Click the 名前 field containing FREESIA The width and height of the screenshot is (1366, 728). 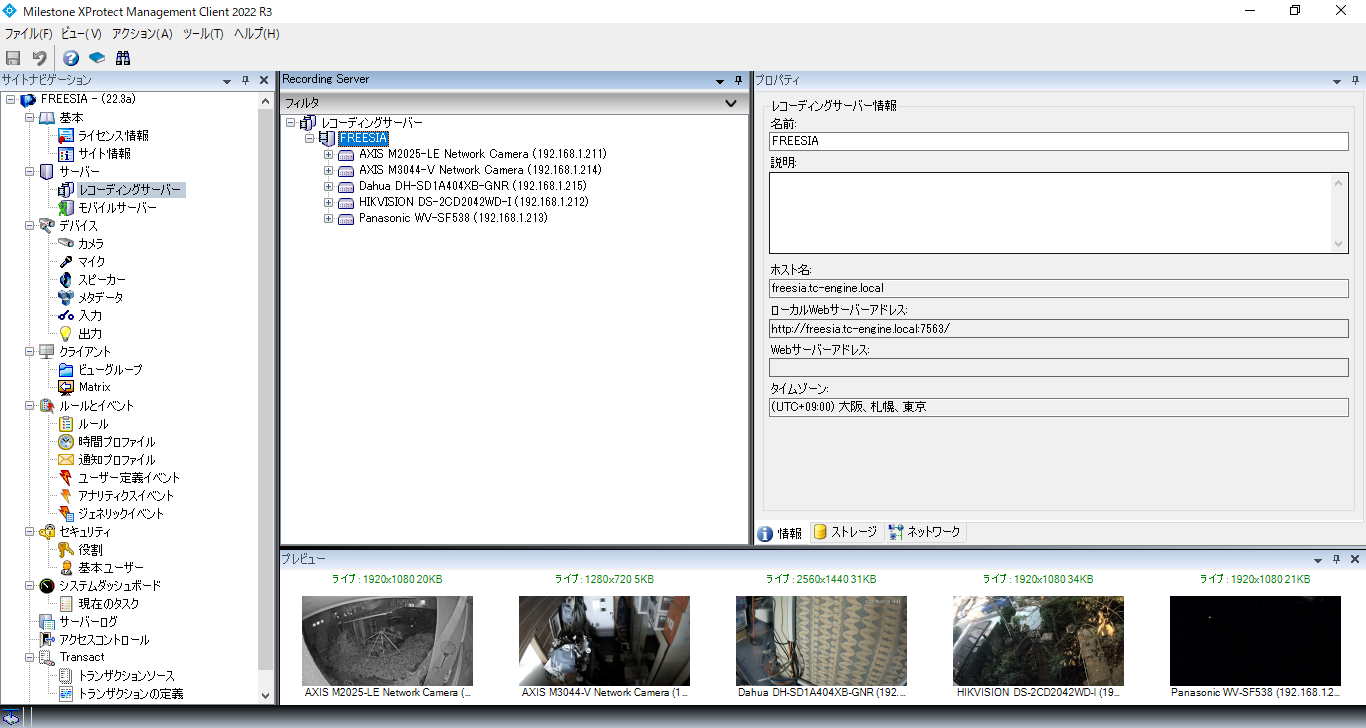click(x=1058, y=141)
